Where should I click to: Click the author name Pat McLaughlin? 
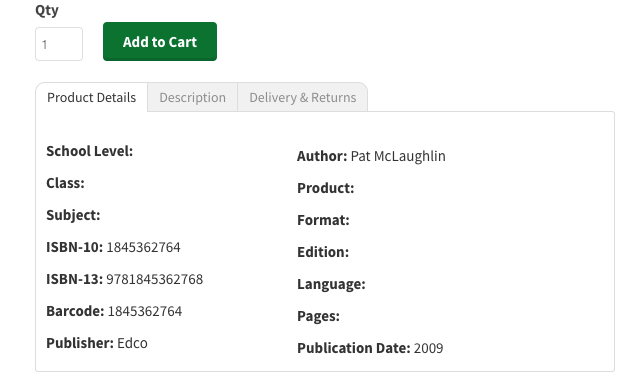pyautogui.click(x=398, y=156)
